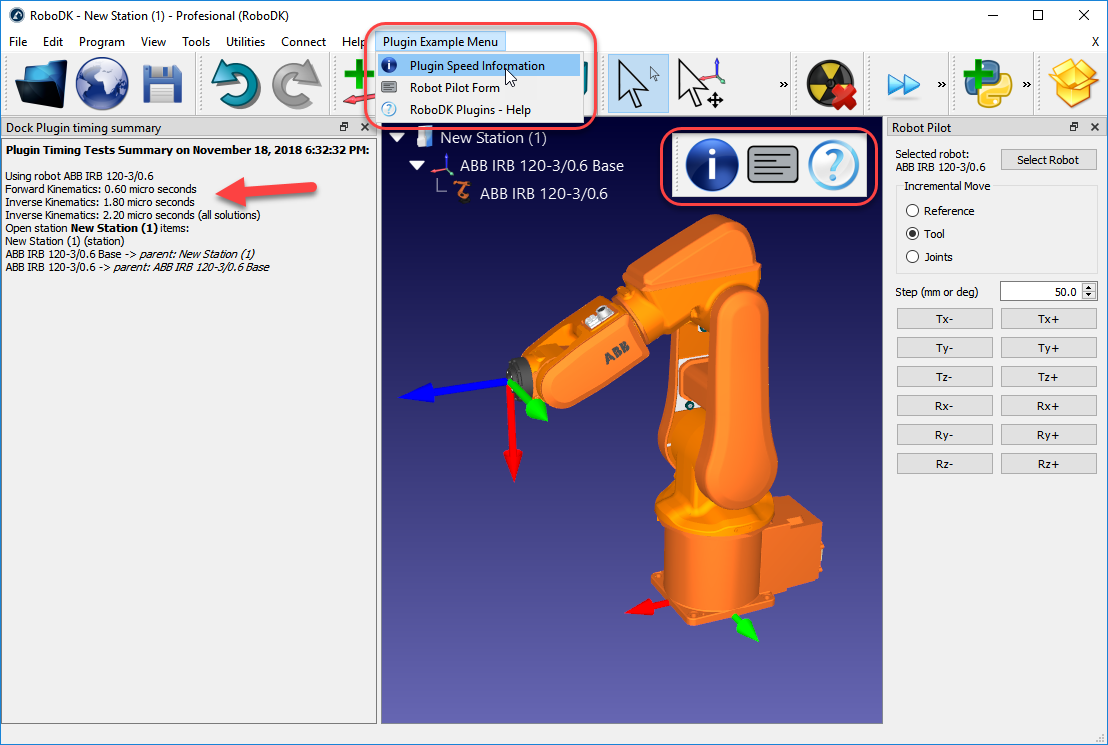Select the Joints radio button
Screen dimensions: 1108x745
[912, 257]
